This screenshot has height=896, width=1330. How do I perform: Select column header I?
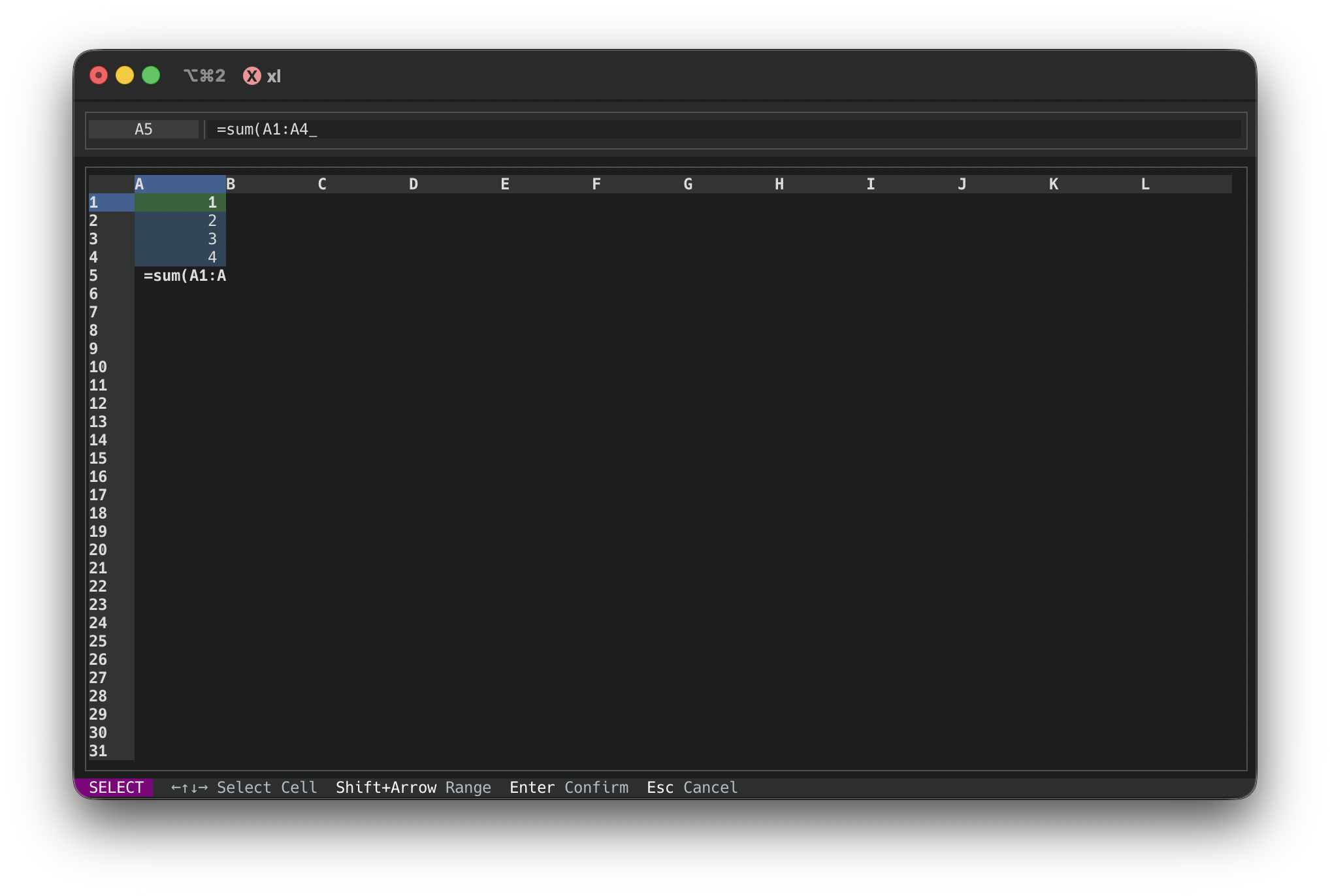[x=912, y=184]
